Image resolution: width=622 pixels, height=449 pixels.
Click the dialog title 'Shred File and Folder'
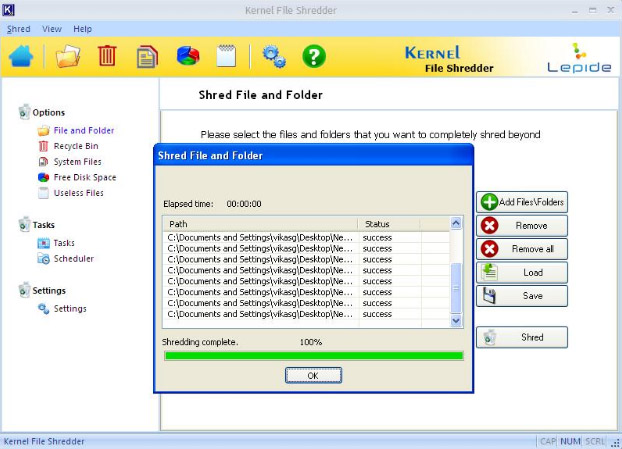pyautogui.click(x=210, y=155)
